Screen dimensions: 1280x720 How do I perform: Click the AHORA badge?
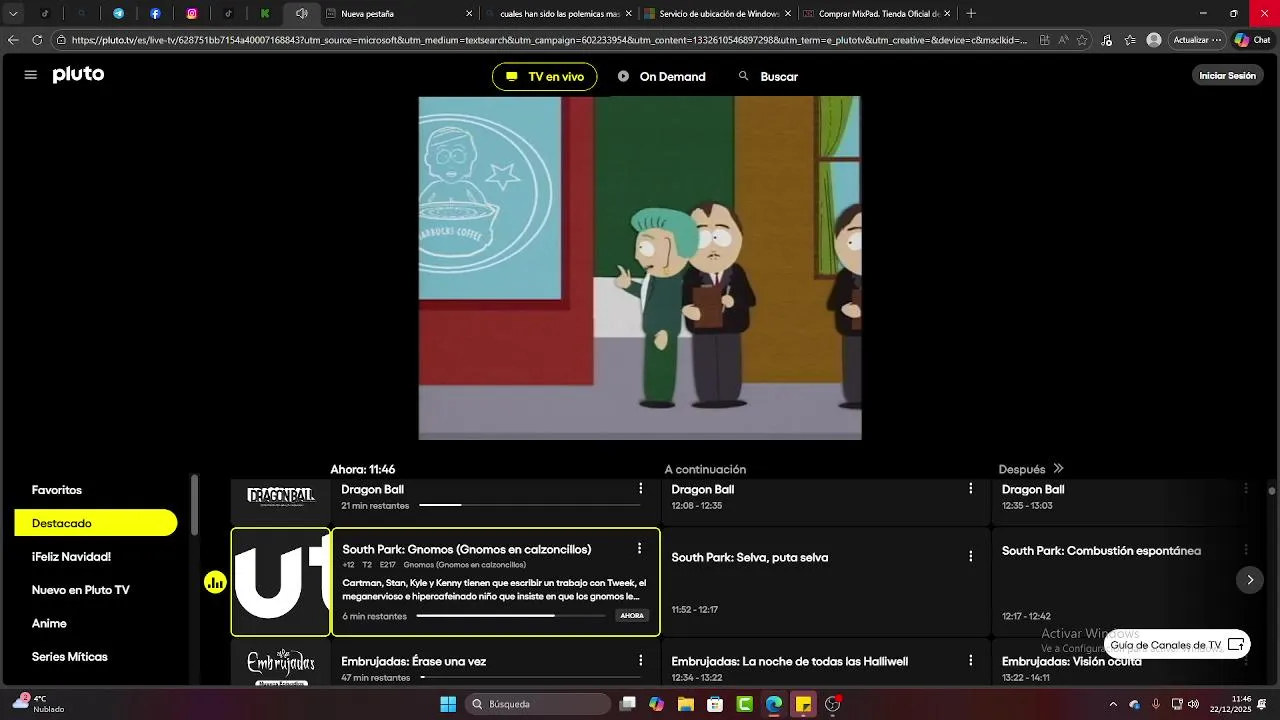(632, 616)
